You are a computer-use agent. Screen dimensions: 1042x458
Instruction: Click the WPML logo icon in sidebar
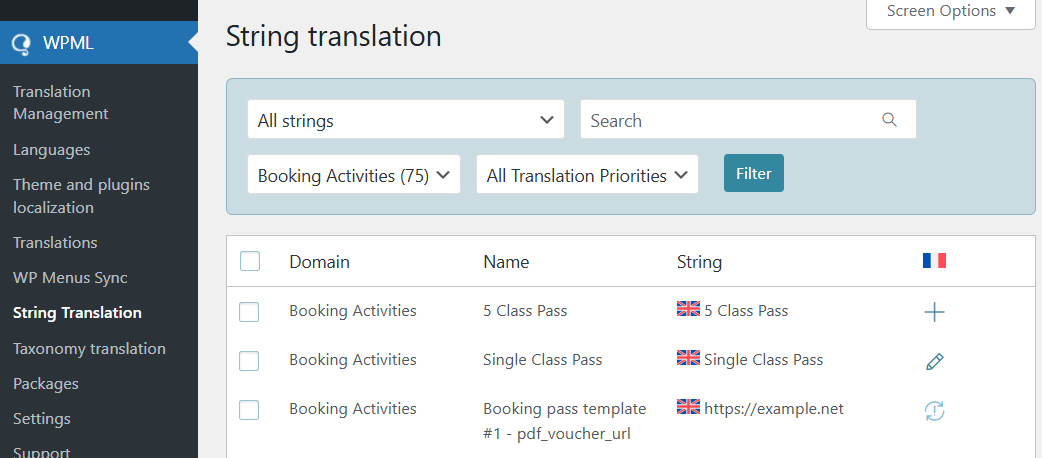[21, 43]
